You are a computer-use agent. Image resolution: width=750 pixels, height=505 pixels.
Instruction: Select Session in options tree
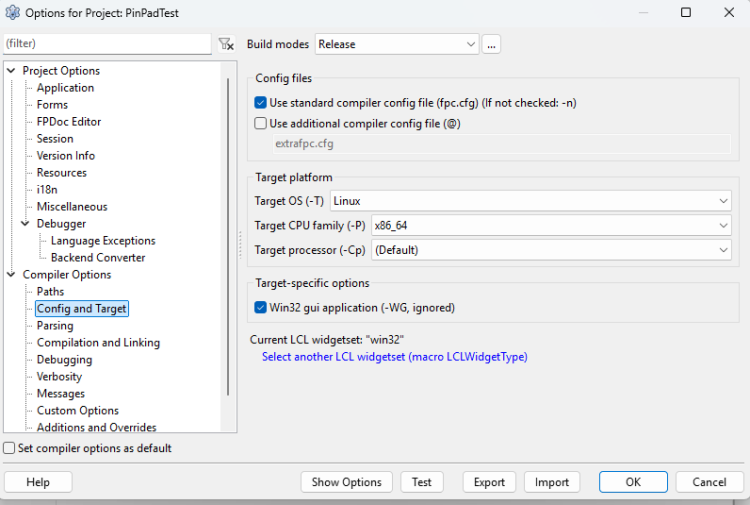[x=55, y=139]
